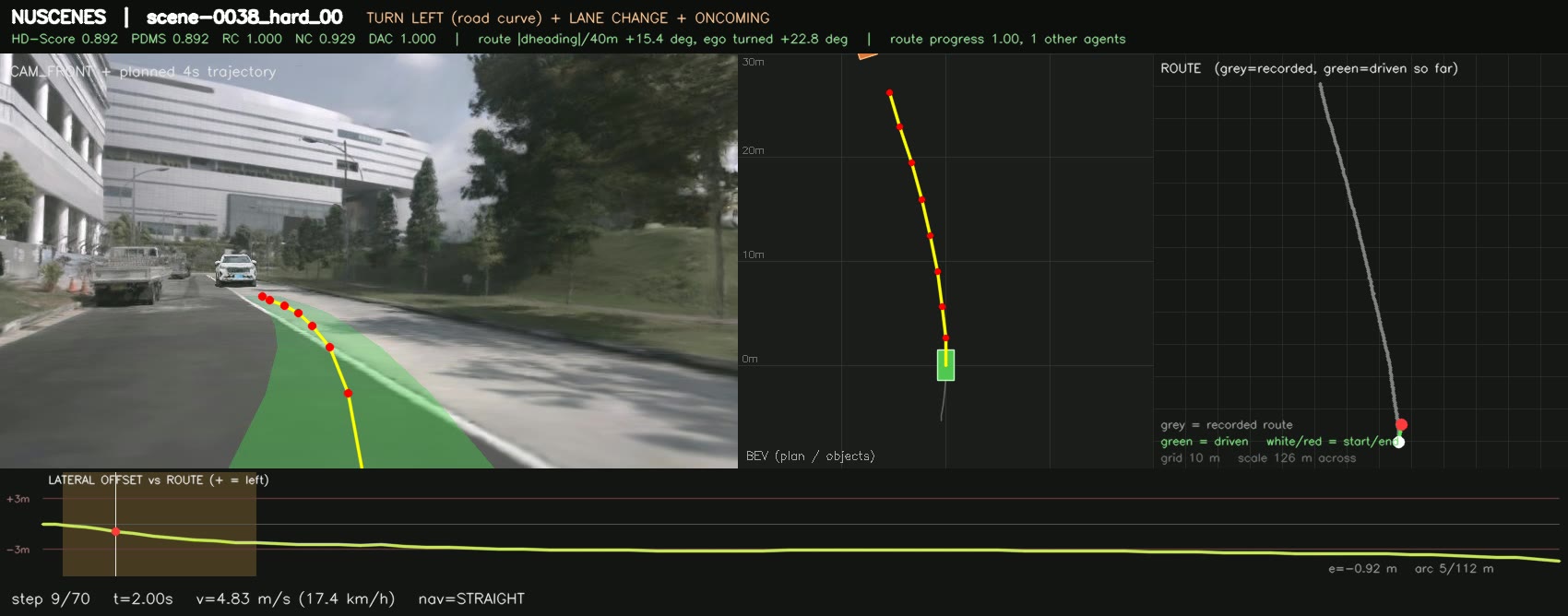Click the red end marker on route map

click(1402, 425)
